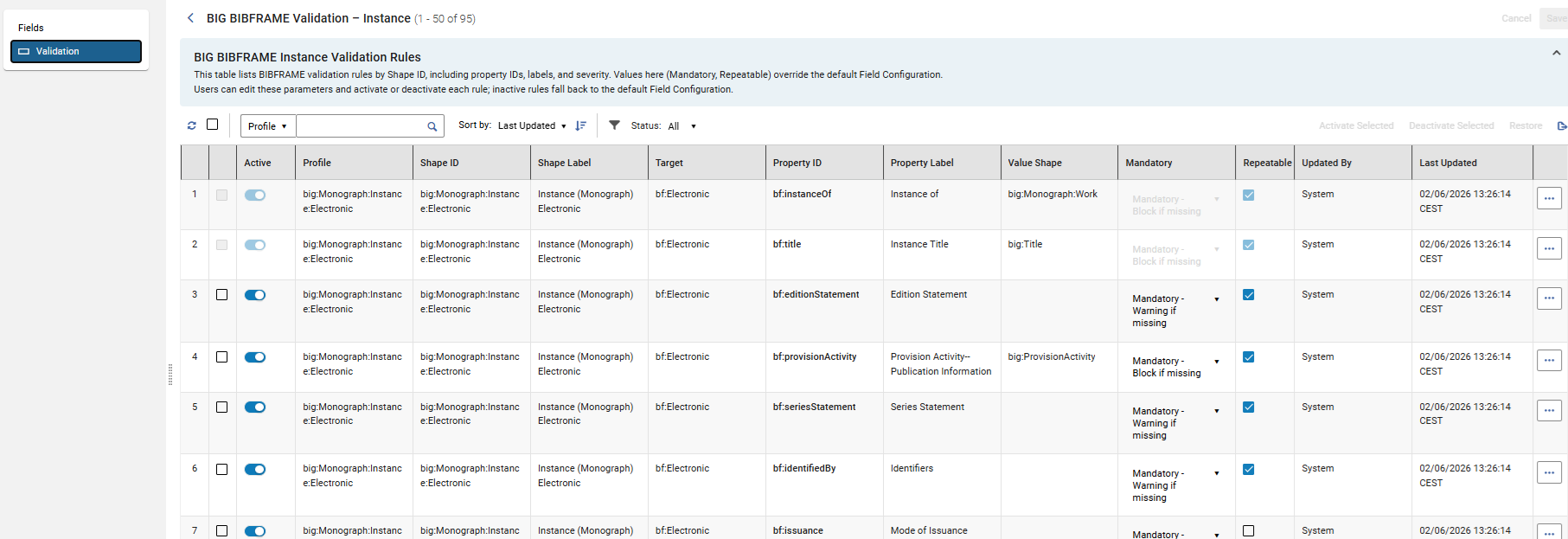Click the Cancel button
Viewport: 1568px width, 539px height.
[x=1516, y=18]
